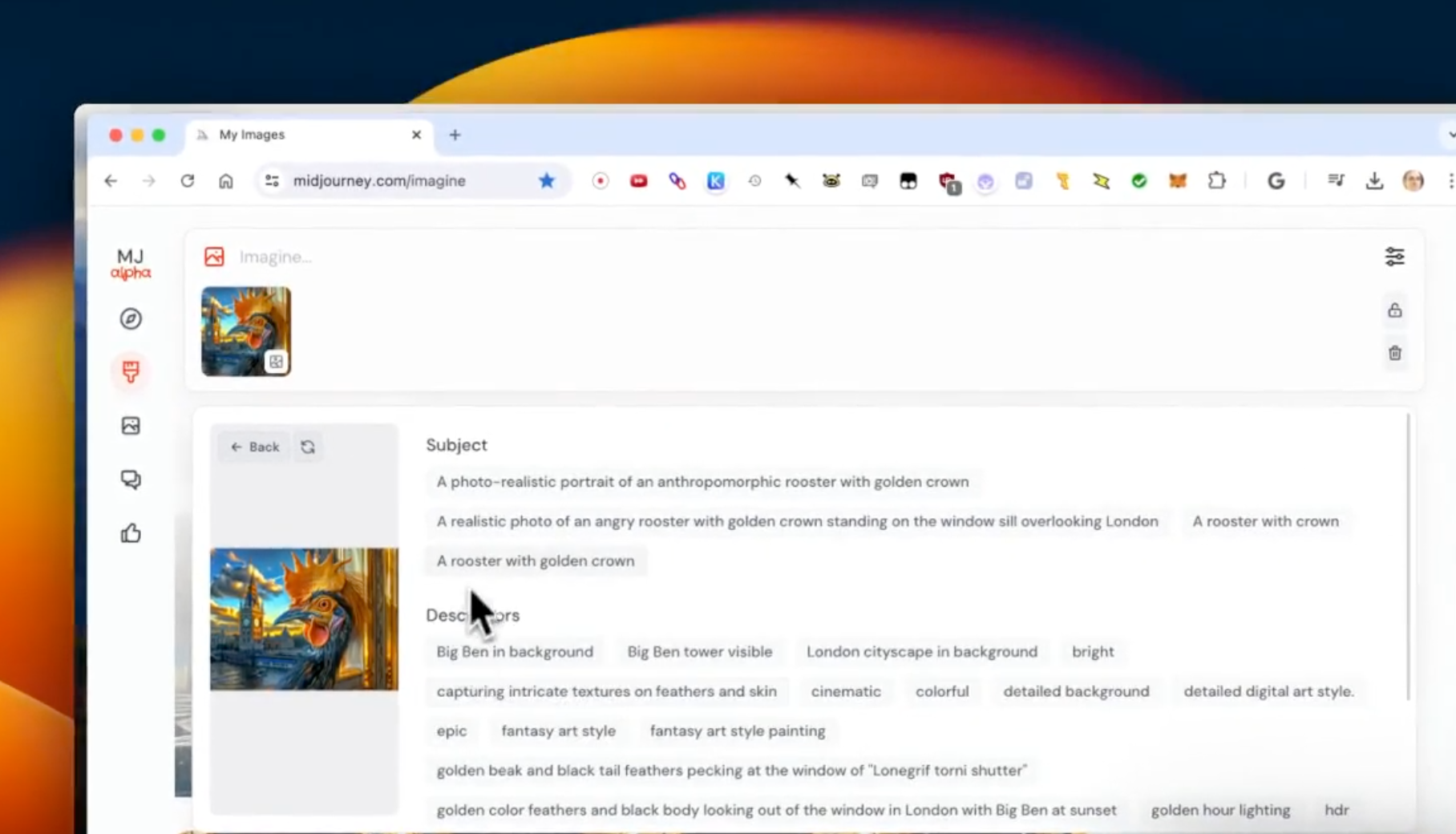Click the describe panel vertical scrollbar
This screenshot has height=834, width=1456.
(x=1408, y=557)
